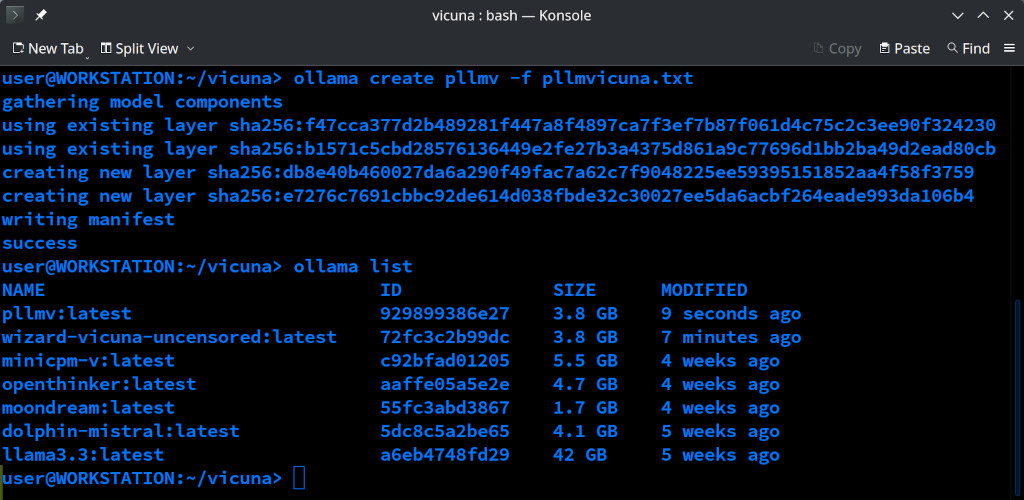Maximize the Konsole window
Screen dimensions: 1024x500
983,15
